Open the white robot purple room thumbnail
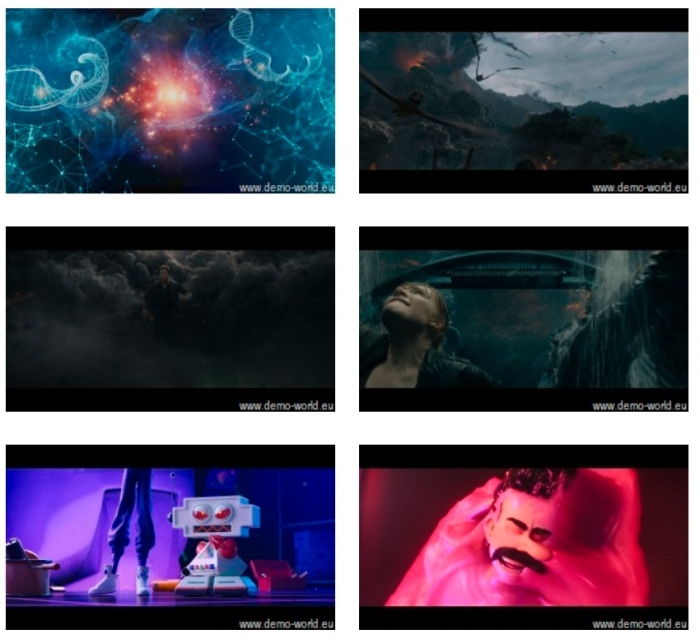This screenshot has height=639, width=700. coord(170,537)
